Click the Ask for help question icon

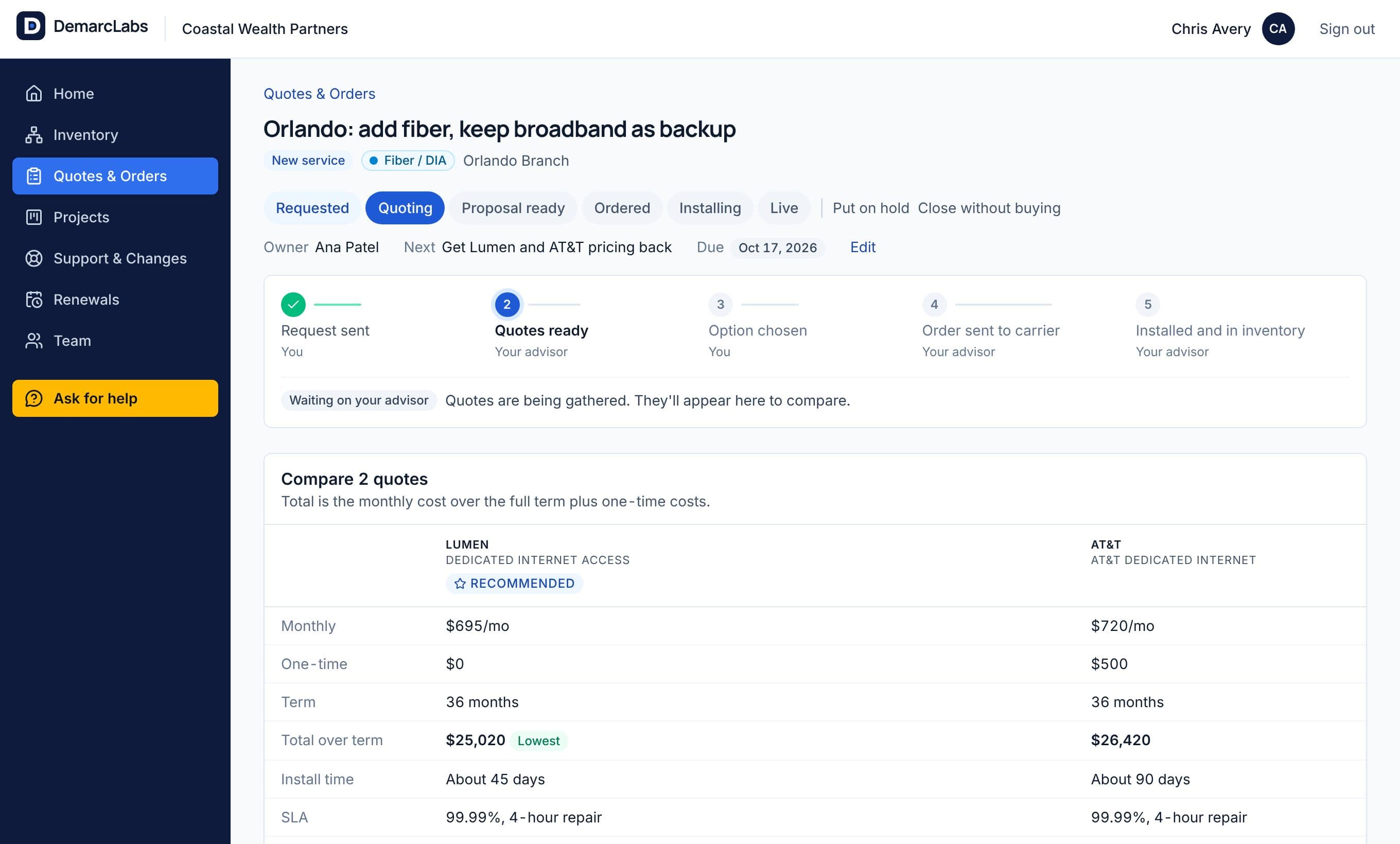34,398
